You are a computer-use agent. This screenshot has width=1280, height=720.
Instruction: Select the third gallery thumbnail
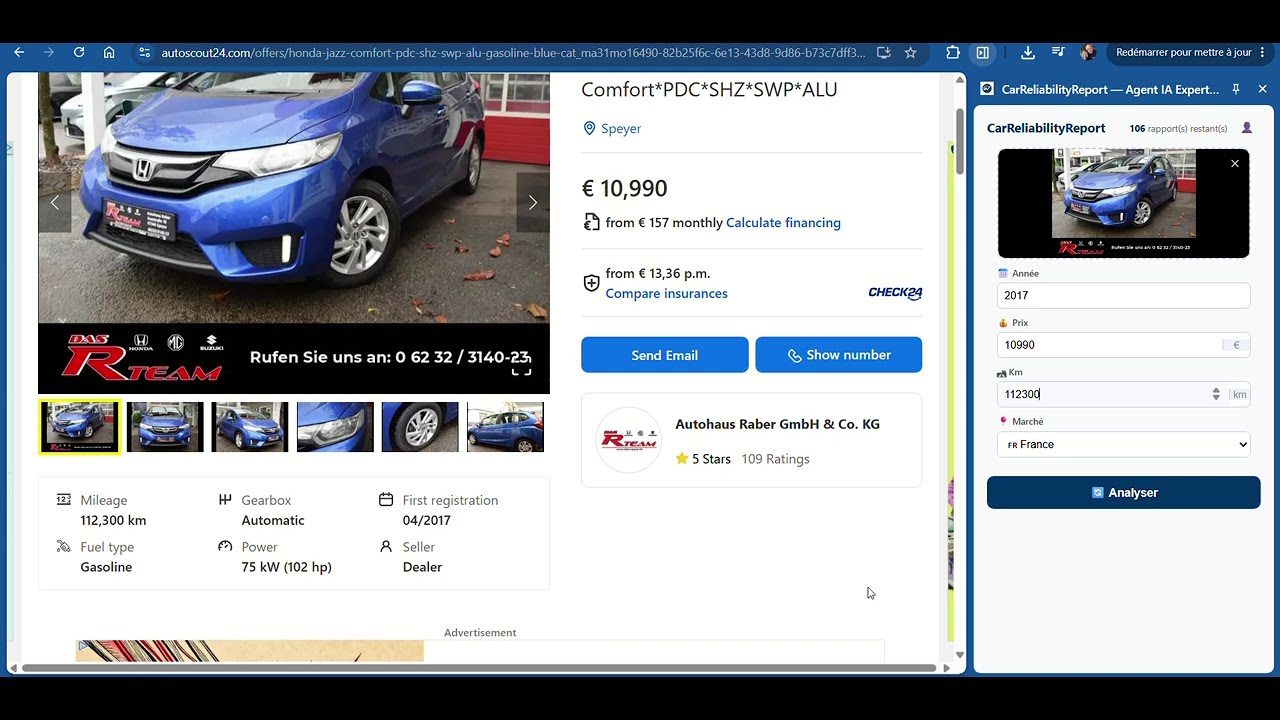click(x=250, y=427)
